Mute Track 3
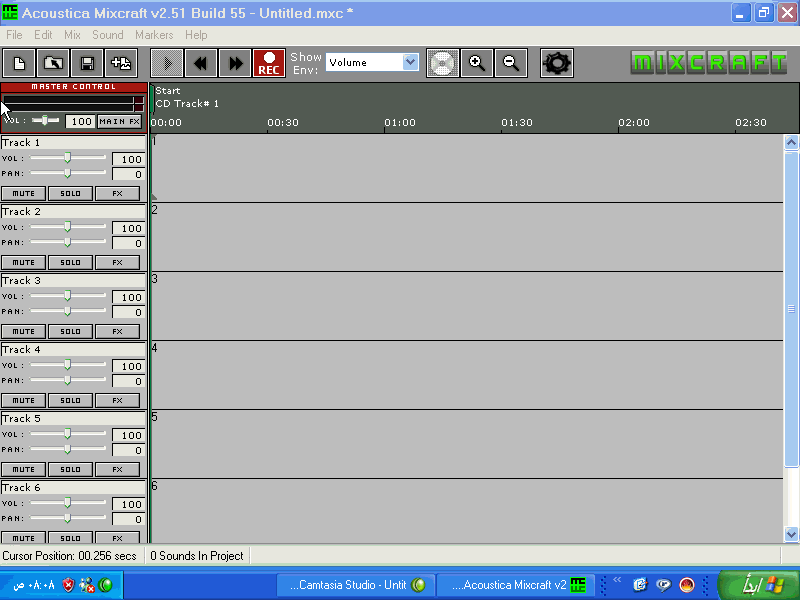800x600 pixels. point(23,331)
